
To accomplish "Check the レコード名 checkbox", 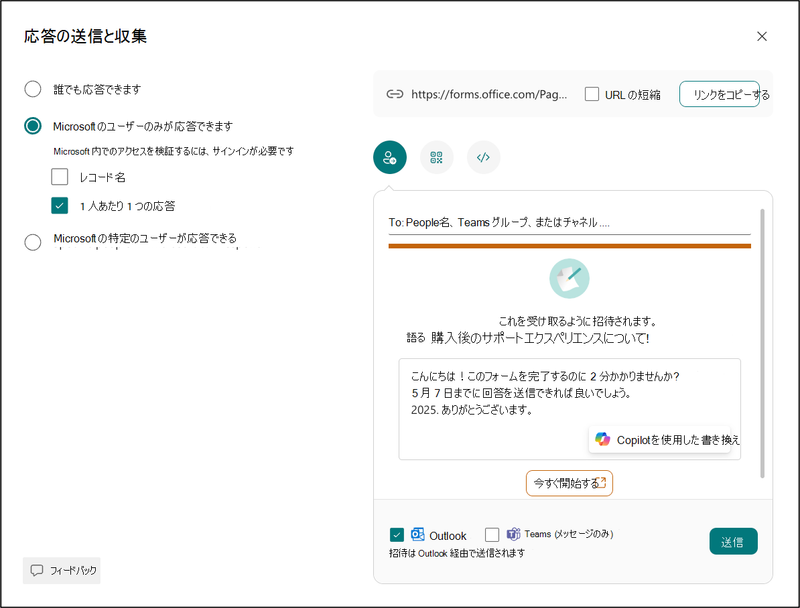I will click(58, 177).
